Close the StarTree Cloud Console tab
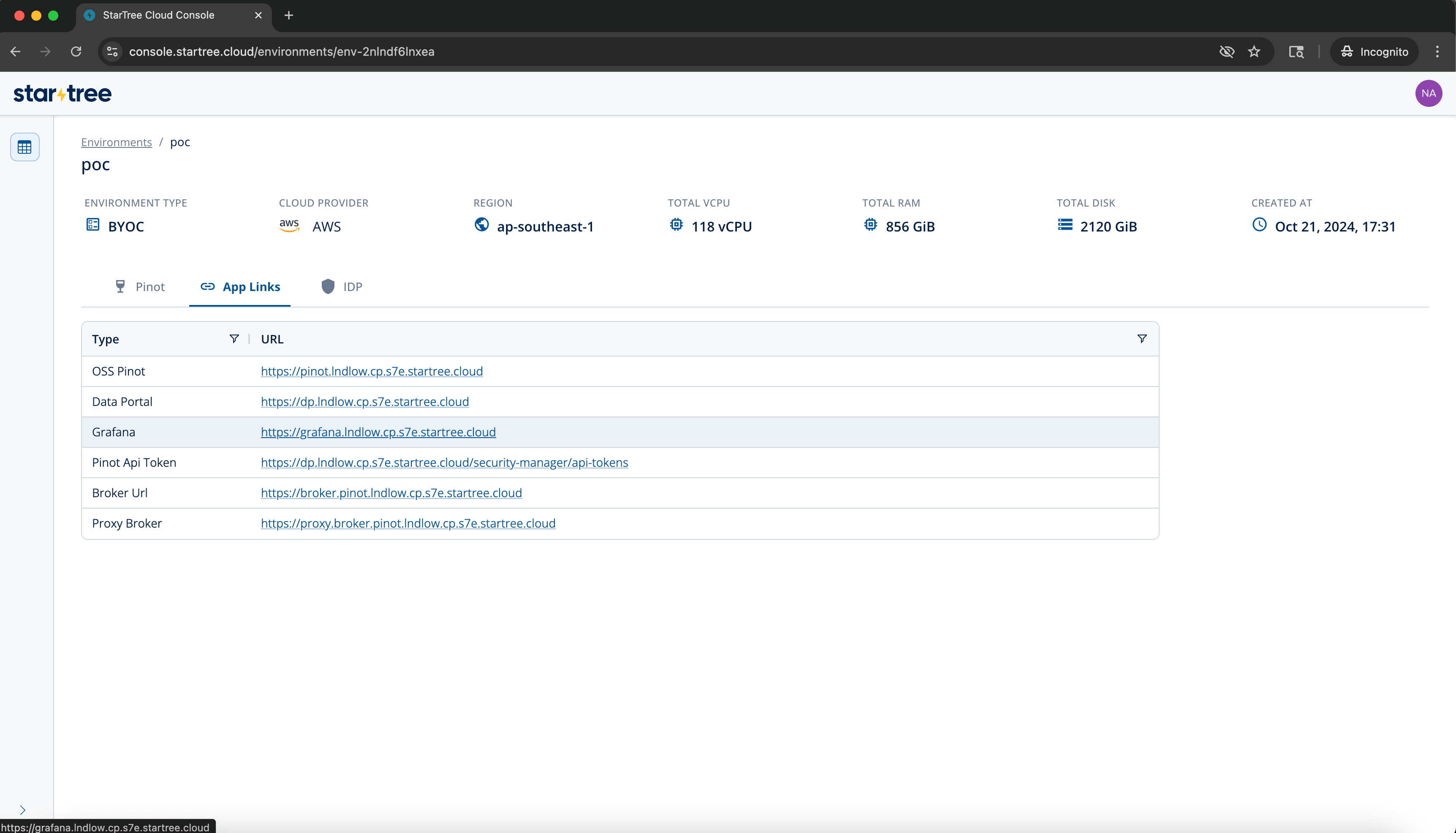1456x833 pixels. pos(258,16)
